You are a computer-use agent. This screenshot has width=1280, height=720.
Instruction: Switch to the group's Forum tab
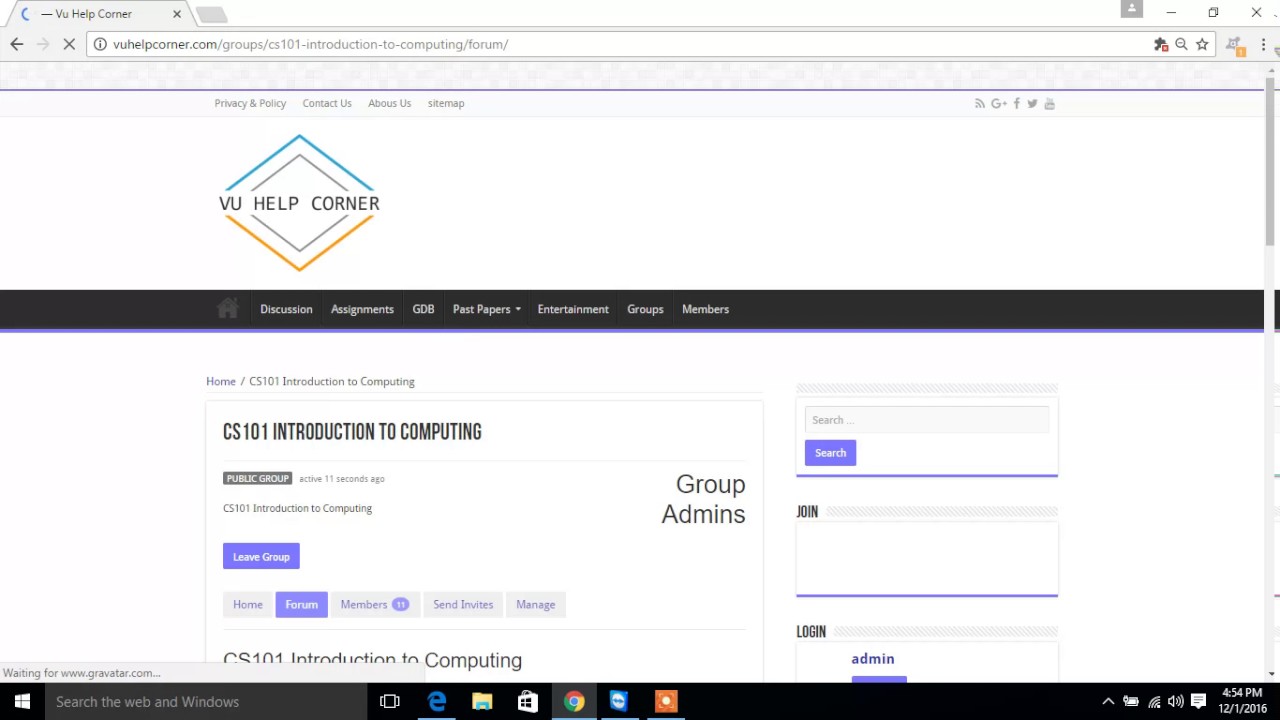click(301, 604)
